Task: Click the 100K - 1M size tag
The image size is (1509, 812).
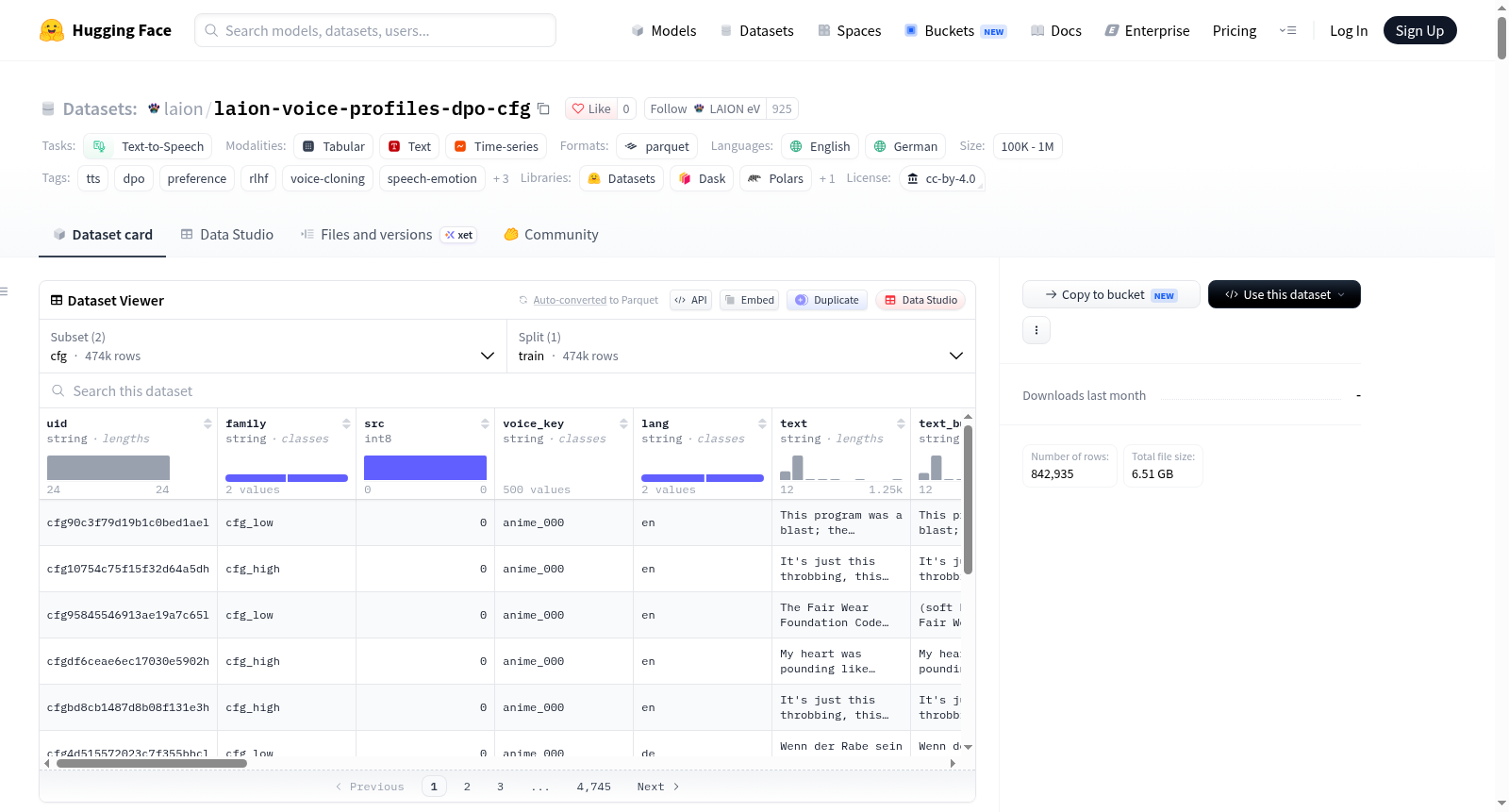Action: click(x=1027, y=146)
